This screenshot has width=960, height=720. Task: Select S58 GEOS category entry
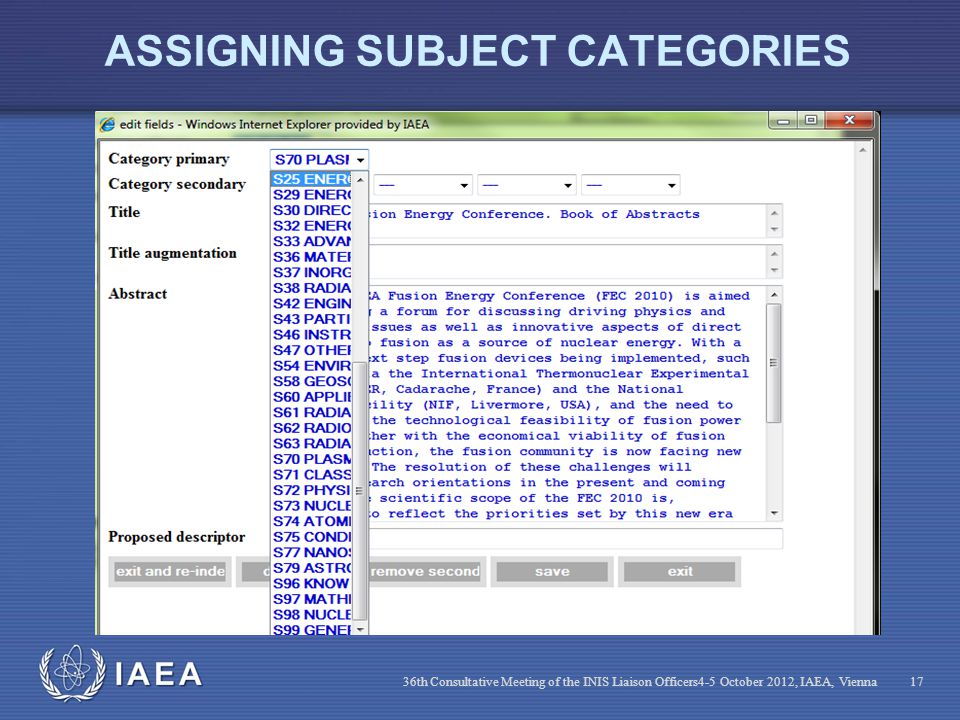click(312, 381)
